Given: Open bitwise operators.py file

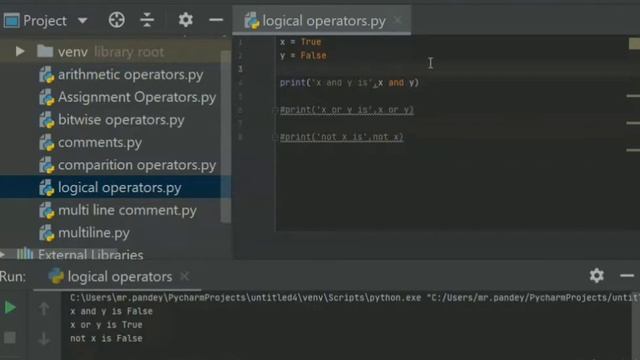Looking at the screenshot, I should point(121,120).
